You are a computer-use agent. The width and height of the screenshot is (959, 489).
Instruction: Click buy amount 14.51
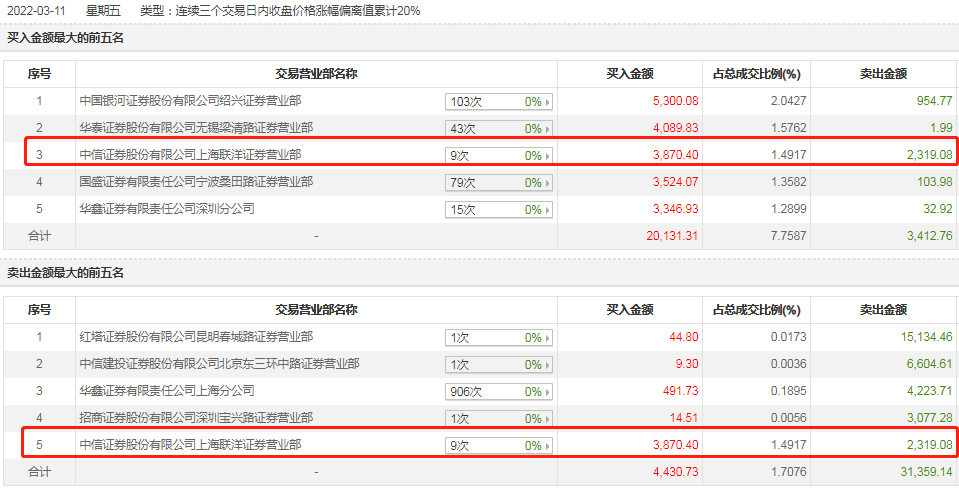[684, 417]
